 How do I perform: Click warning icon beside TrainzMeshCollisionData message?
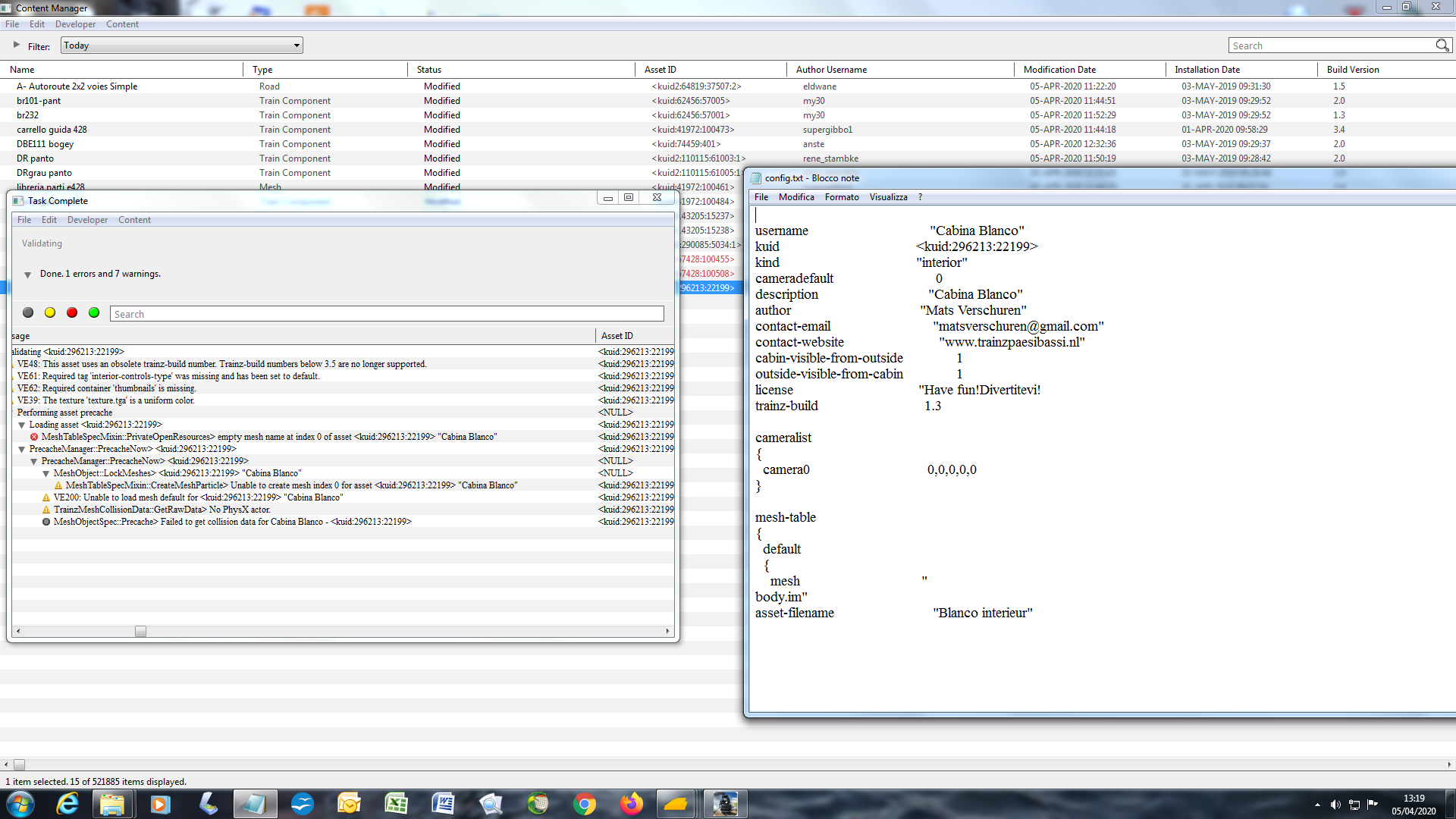tap(46, 510)
